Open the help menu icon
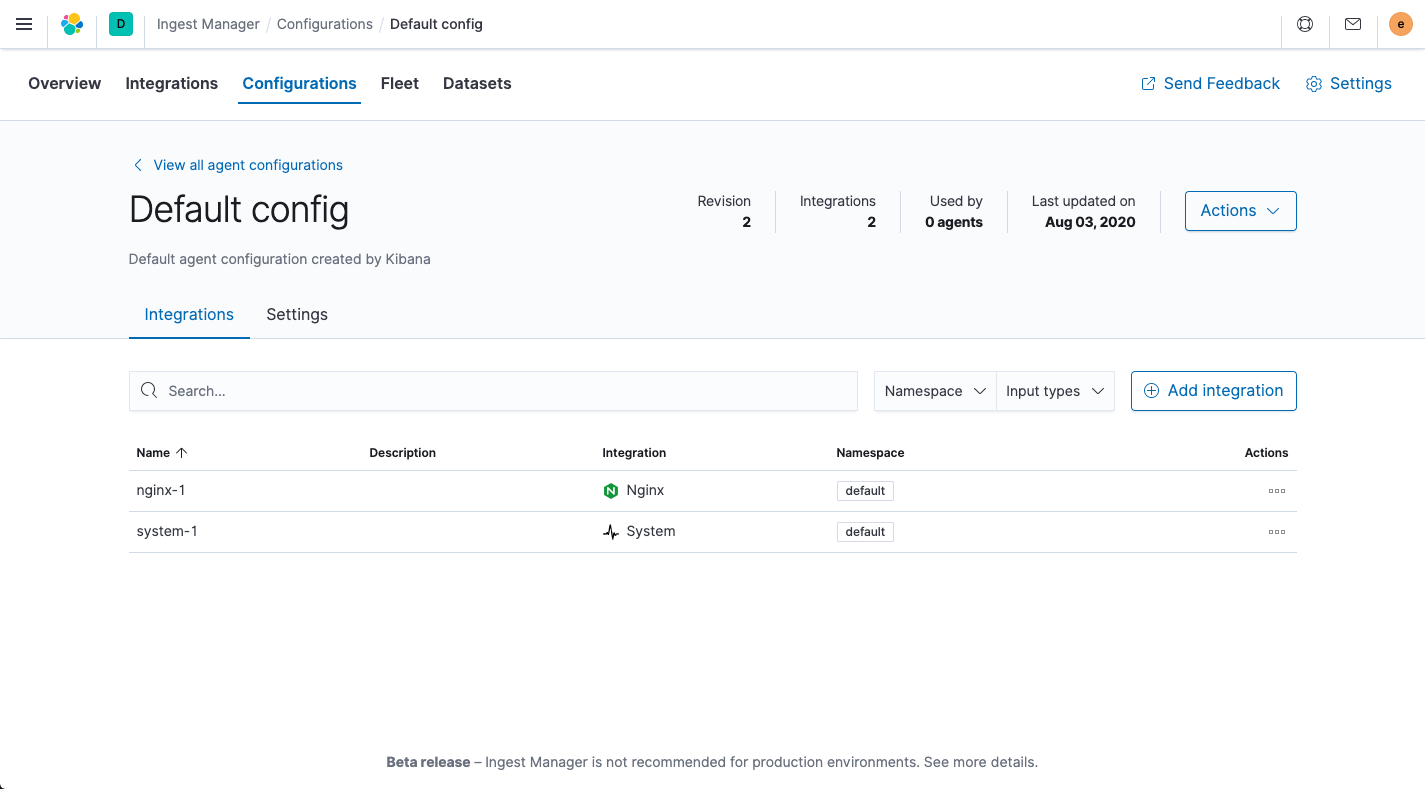Screen dimensions: 1425x789 coord(1304,24)
